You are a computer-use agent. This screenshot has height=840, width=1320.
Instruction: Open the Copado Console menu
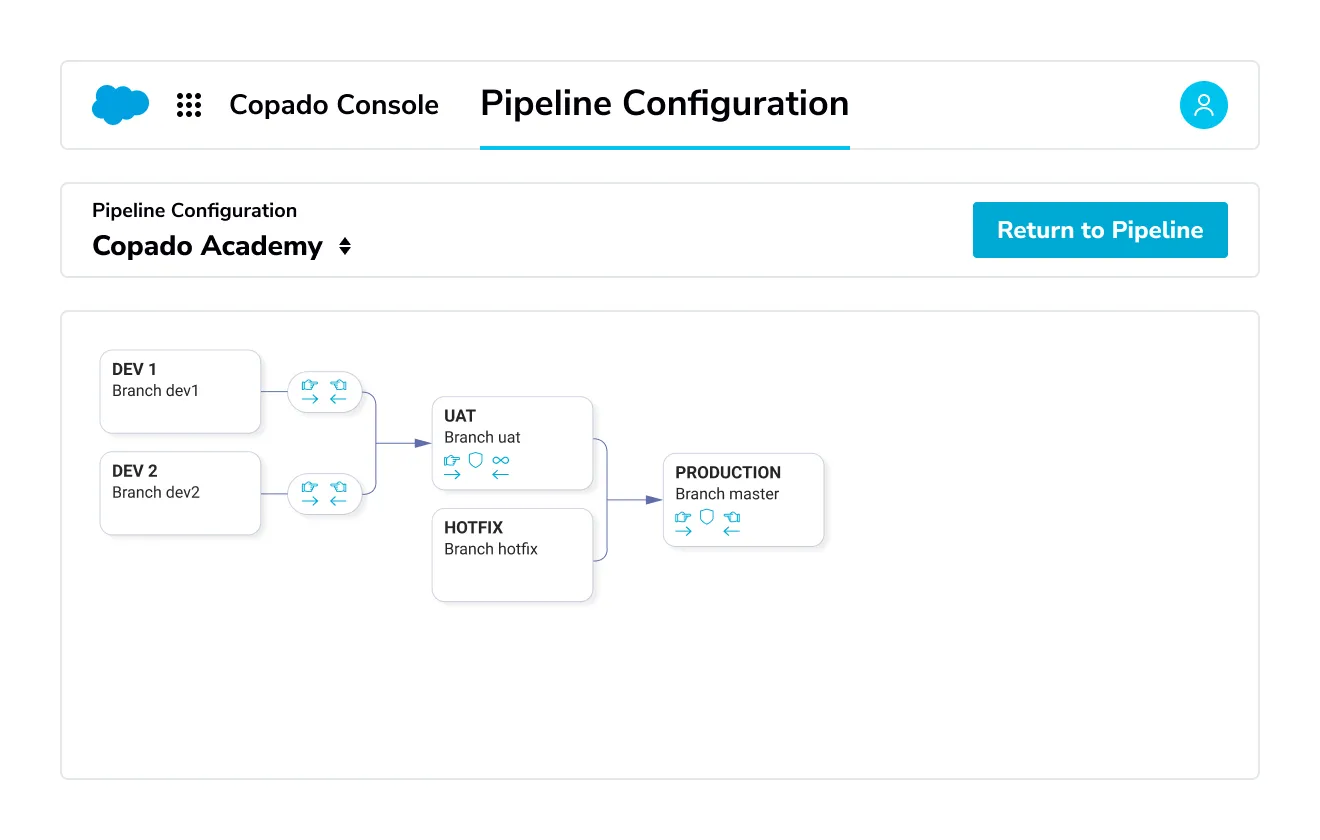[334, 104]
